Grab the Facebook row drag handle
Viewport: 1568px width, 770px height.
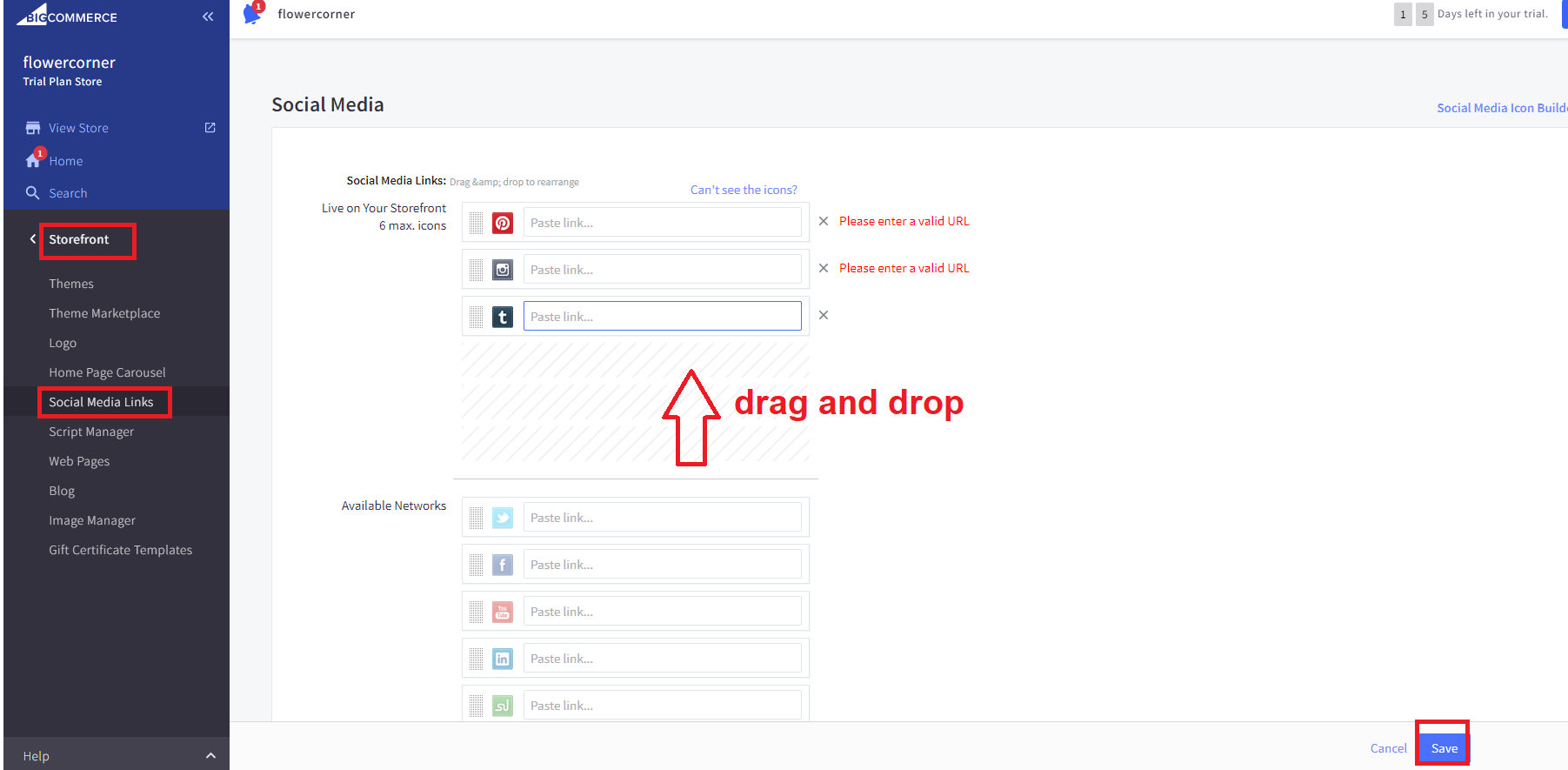coord(476,565)
